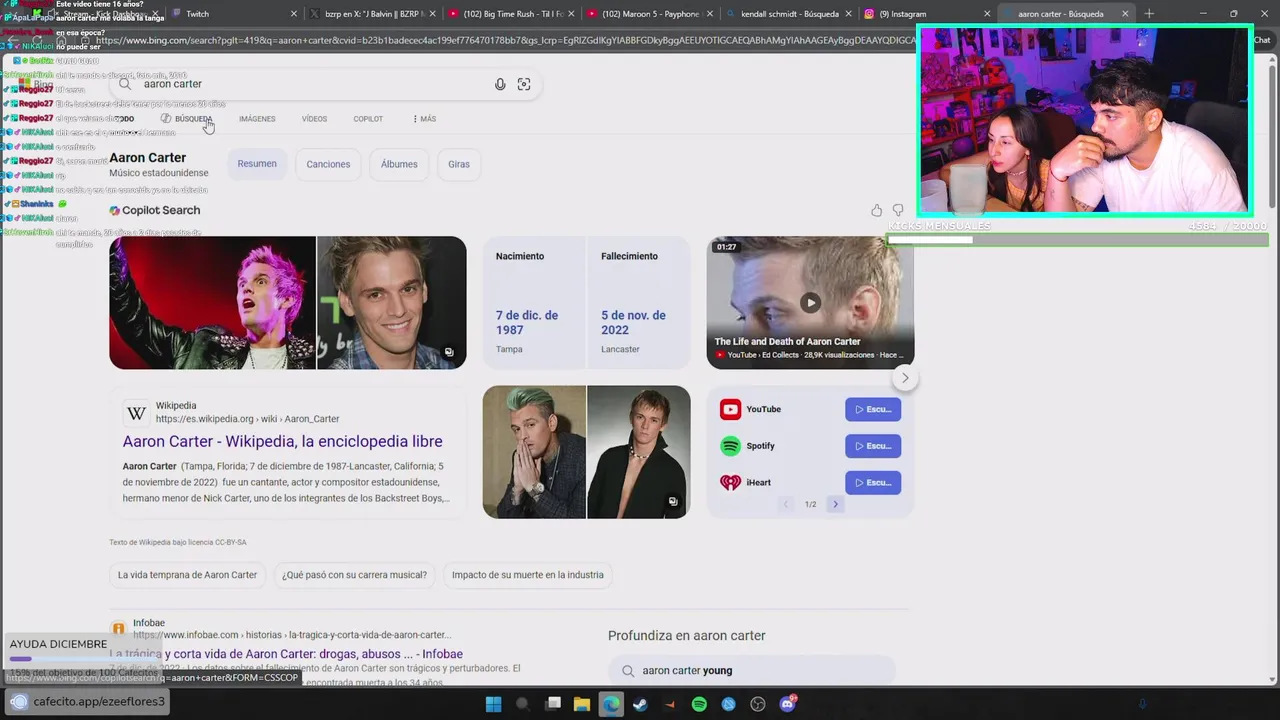Give thumbs down to Copilot Search result
This screenshot has width=1280, height=720.
tap(898, 210)
